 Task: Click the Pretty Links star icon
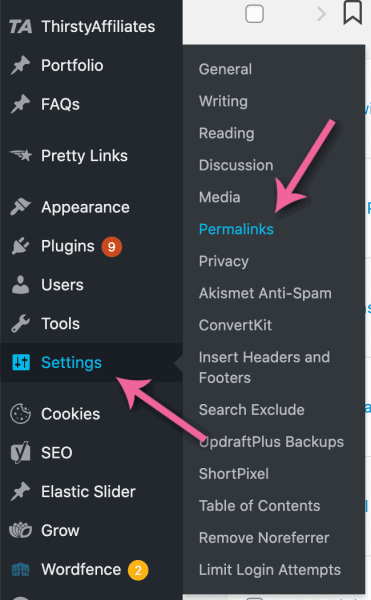point(21,155)
